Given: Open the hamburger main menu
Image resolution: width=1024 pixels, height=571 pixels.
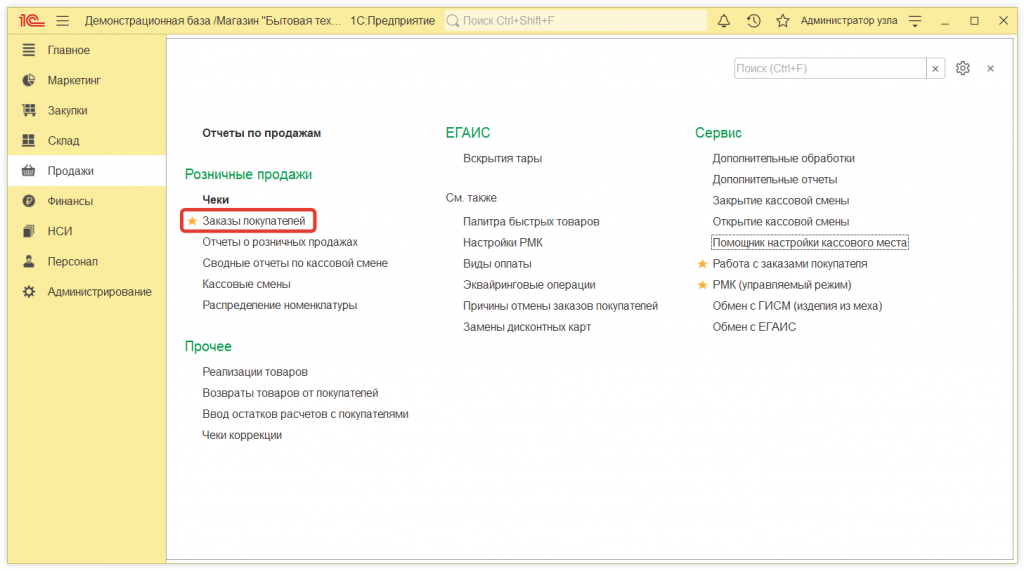Looking at the screenshot, I should pyautogui.click(x=63, y=20).
